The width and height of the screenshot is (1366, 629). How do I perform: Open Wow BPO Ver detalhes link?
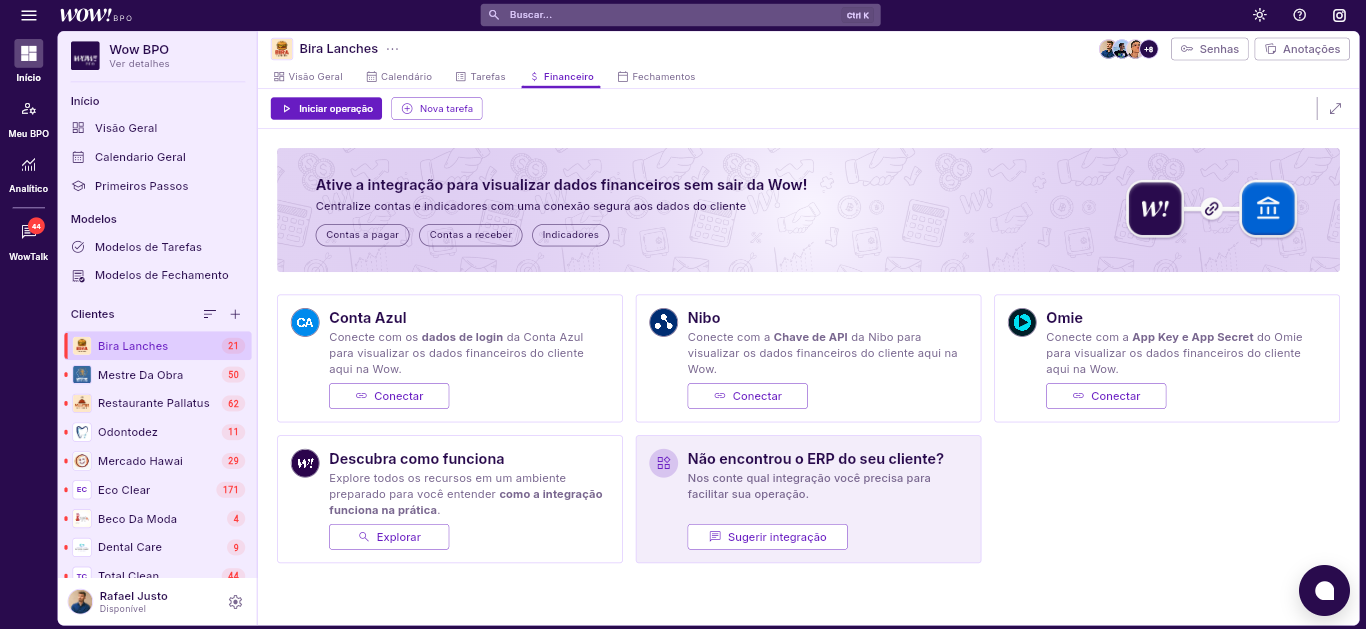coord(140,64)
